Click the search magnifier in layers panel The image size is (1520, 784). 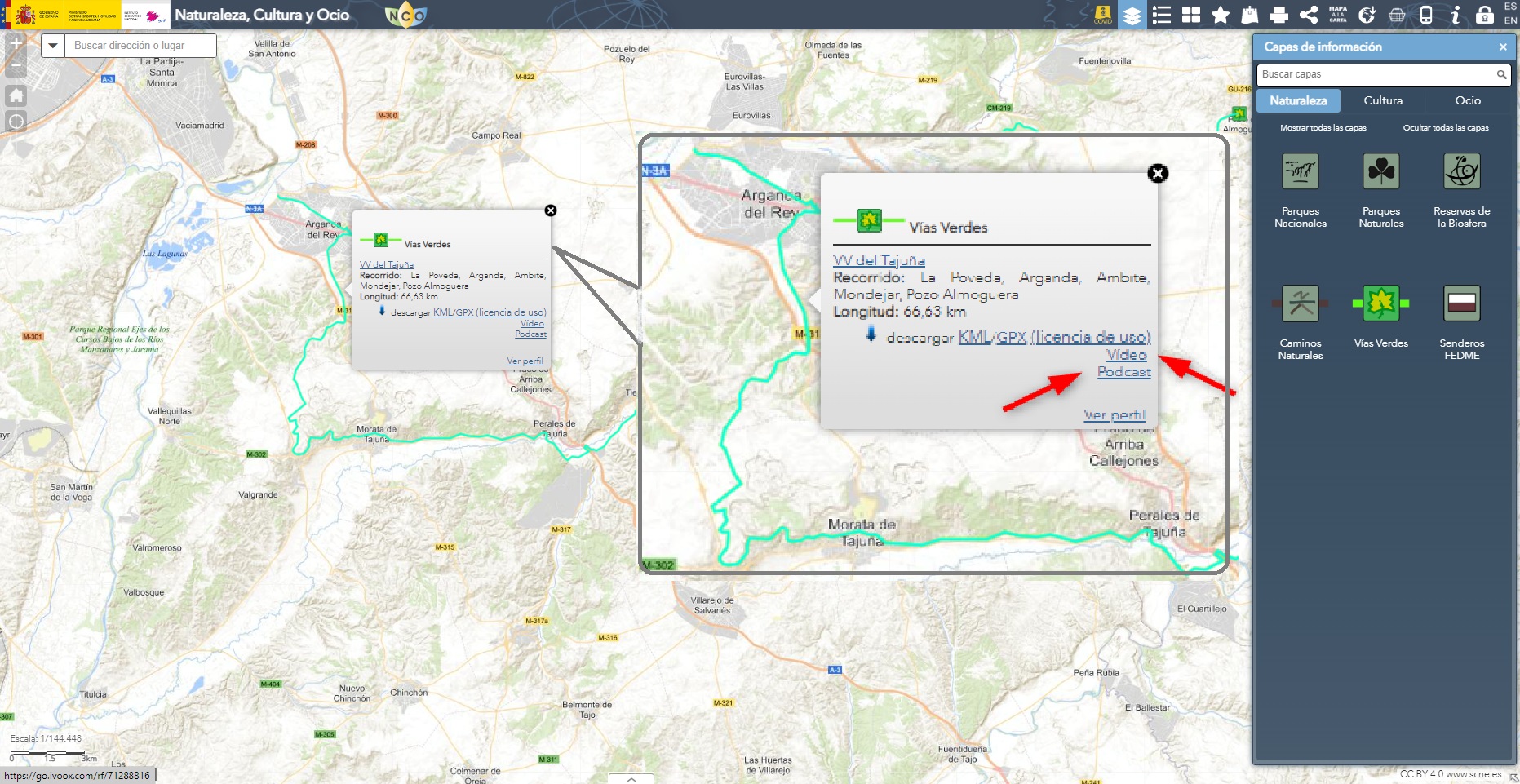[1501, 74]
